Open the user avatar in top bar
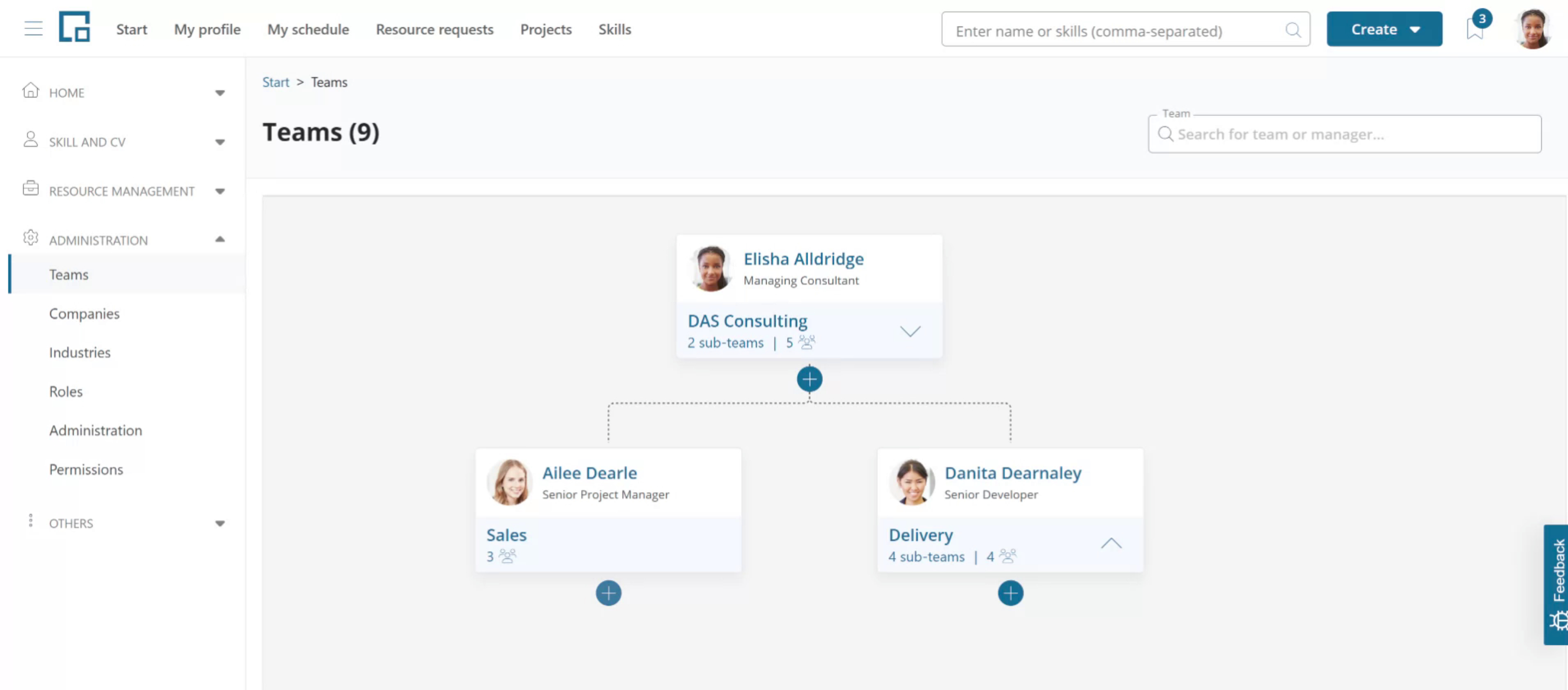The image size is (1568, 690). pos(1533,29)
